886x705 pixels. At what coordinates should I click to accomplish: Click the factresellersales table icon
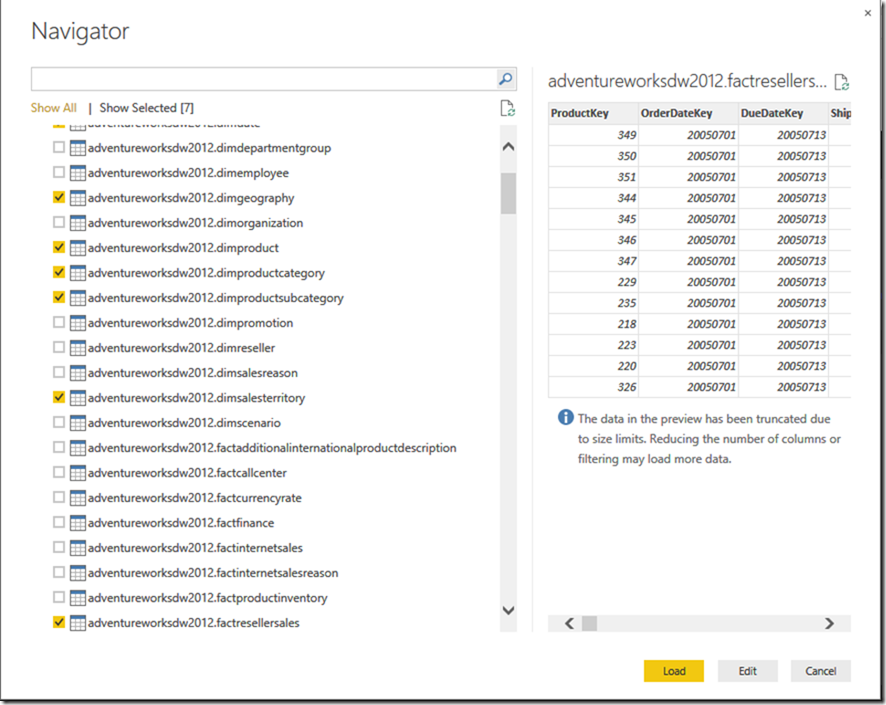[77, 623]
